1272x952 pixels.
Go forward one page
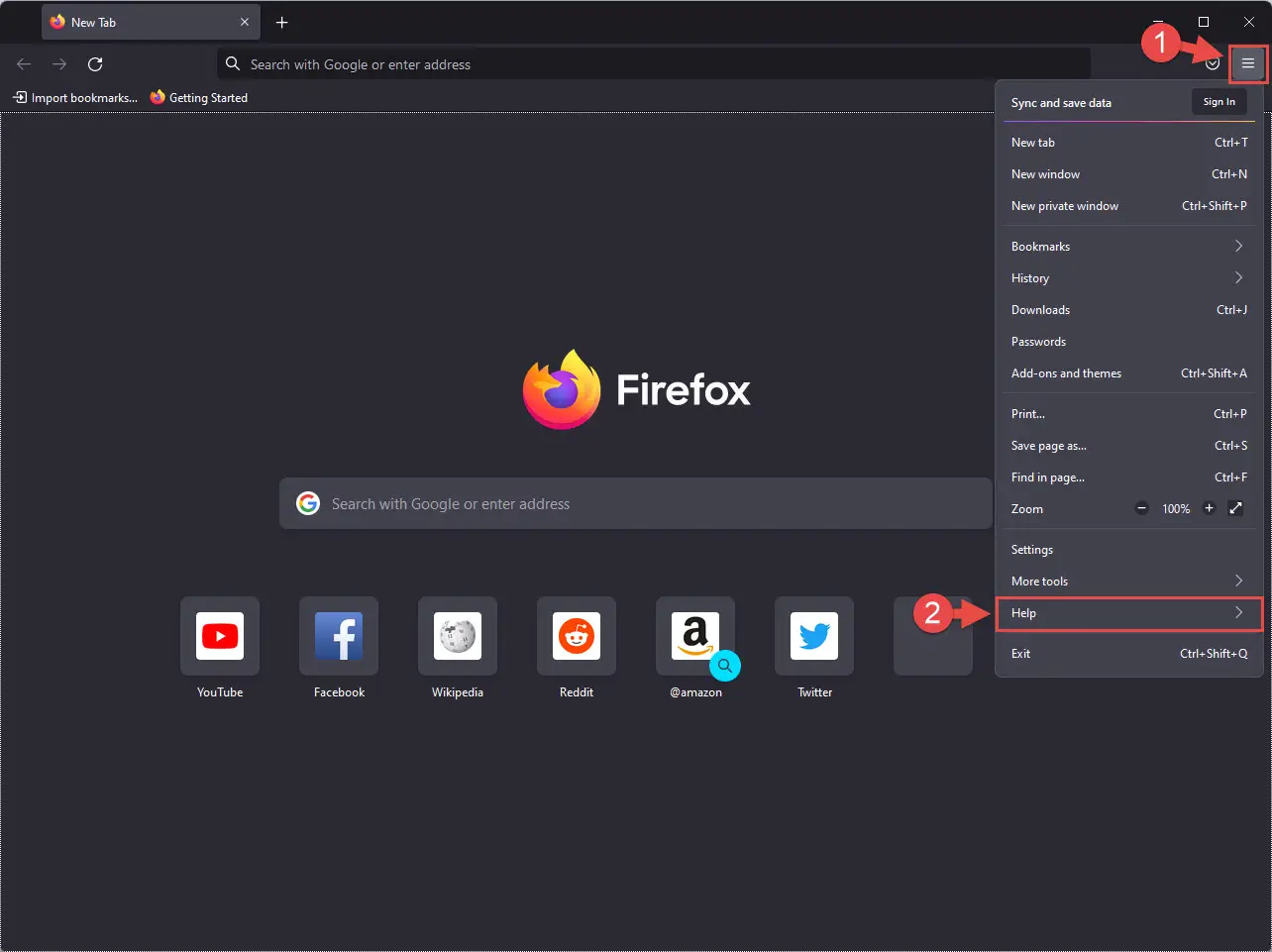click(x=59, y=64)
